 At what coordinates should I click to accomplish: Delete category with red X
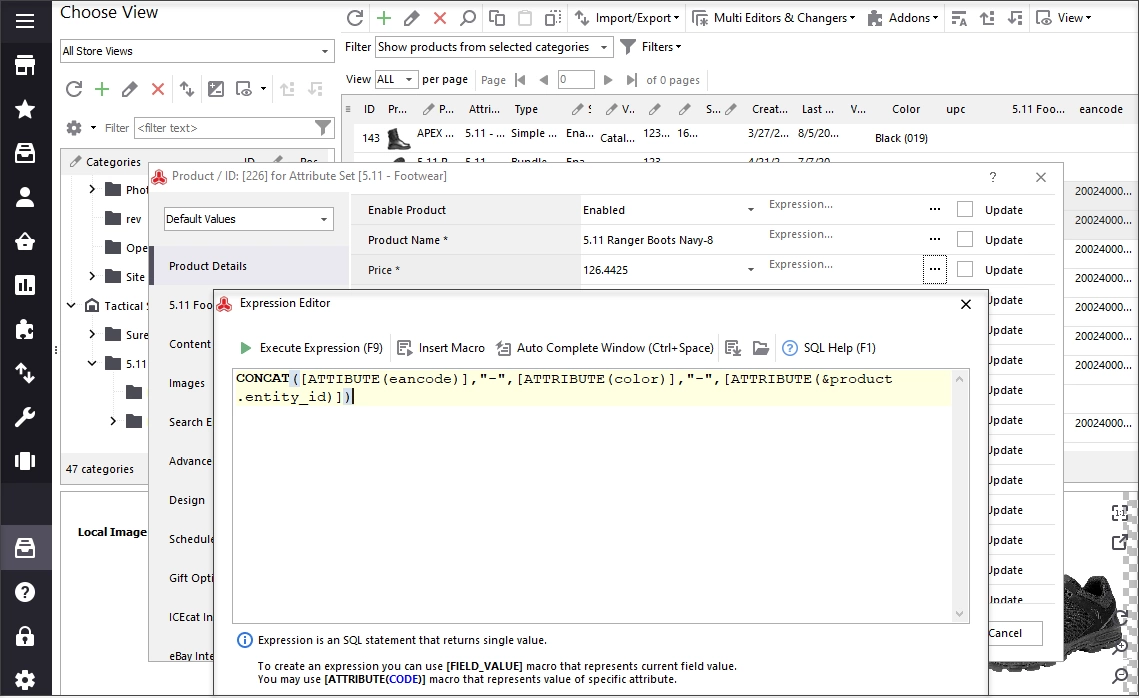click(158, 89)
